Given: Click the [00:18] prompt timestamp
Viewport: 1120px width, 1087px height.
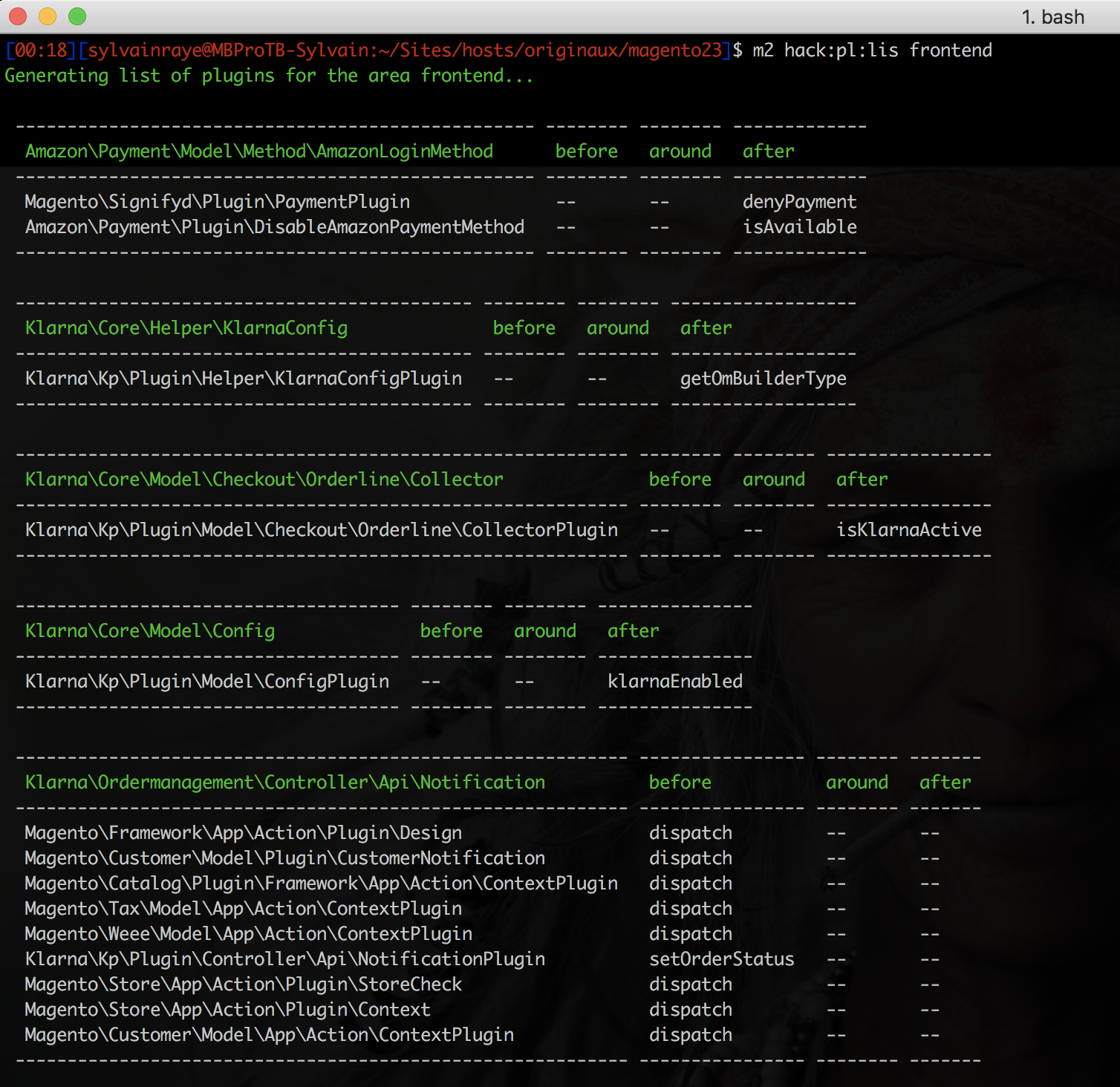Looking at the screenshot, I should [41, 50].
